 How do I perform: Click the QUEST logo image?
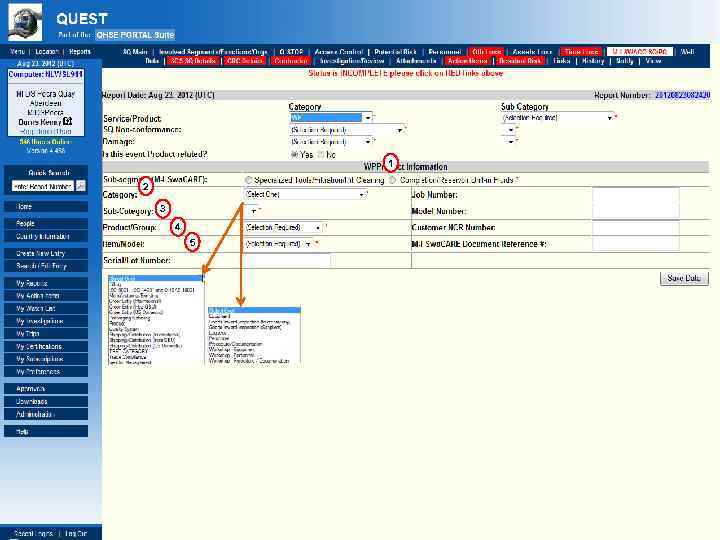[x=25, y=22]
